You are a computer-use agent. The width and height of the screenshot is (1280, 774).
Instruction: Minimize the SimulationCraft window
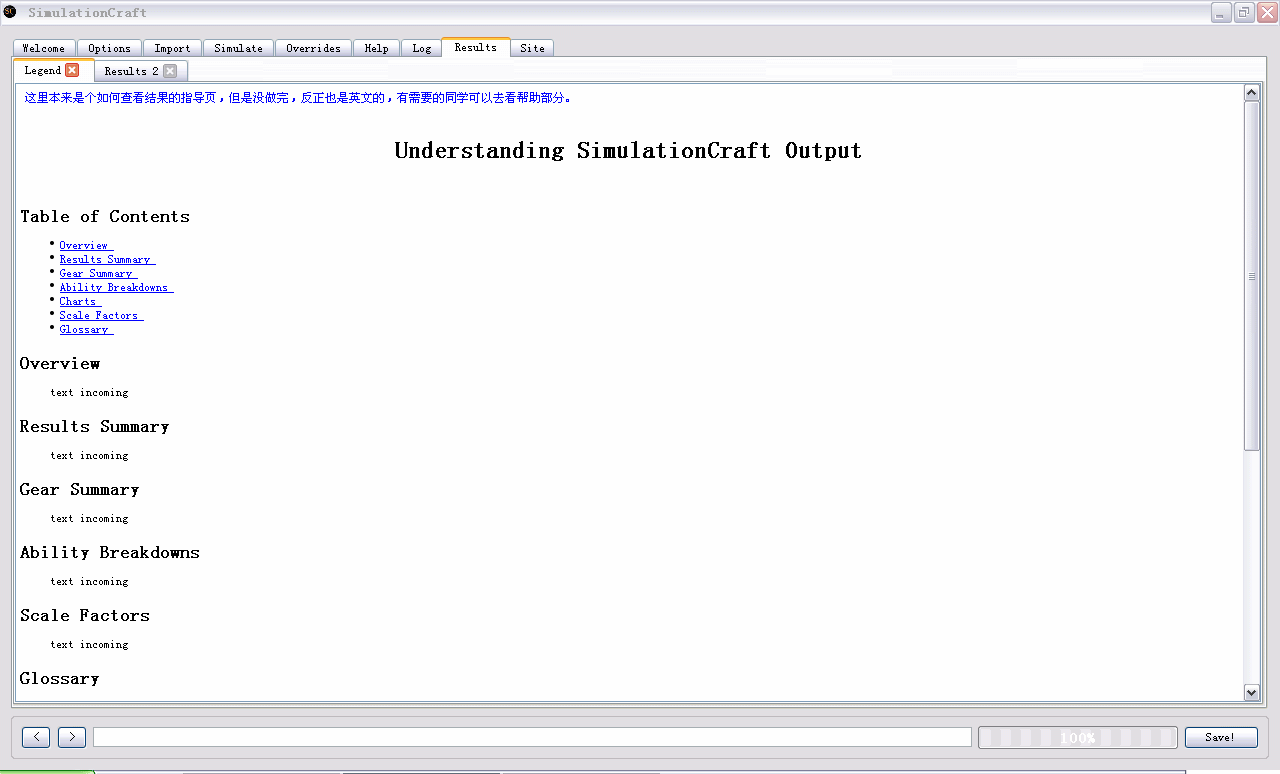(x=1221, y=12)
